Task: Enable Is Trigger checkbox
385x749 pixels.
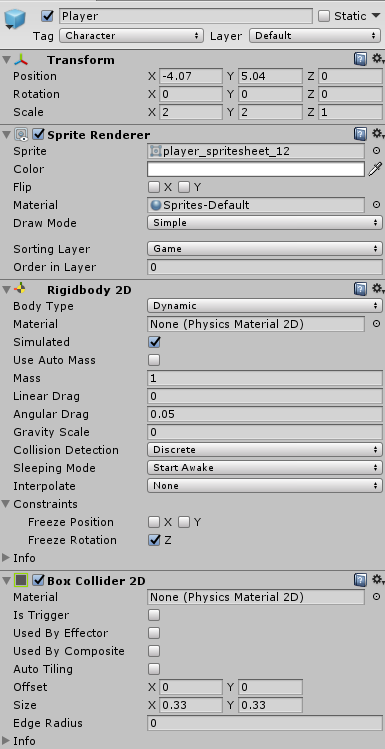Action: [x=154, y=615]
